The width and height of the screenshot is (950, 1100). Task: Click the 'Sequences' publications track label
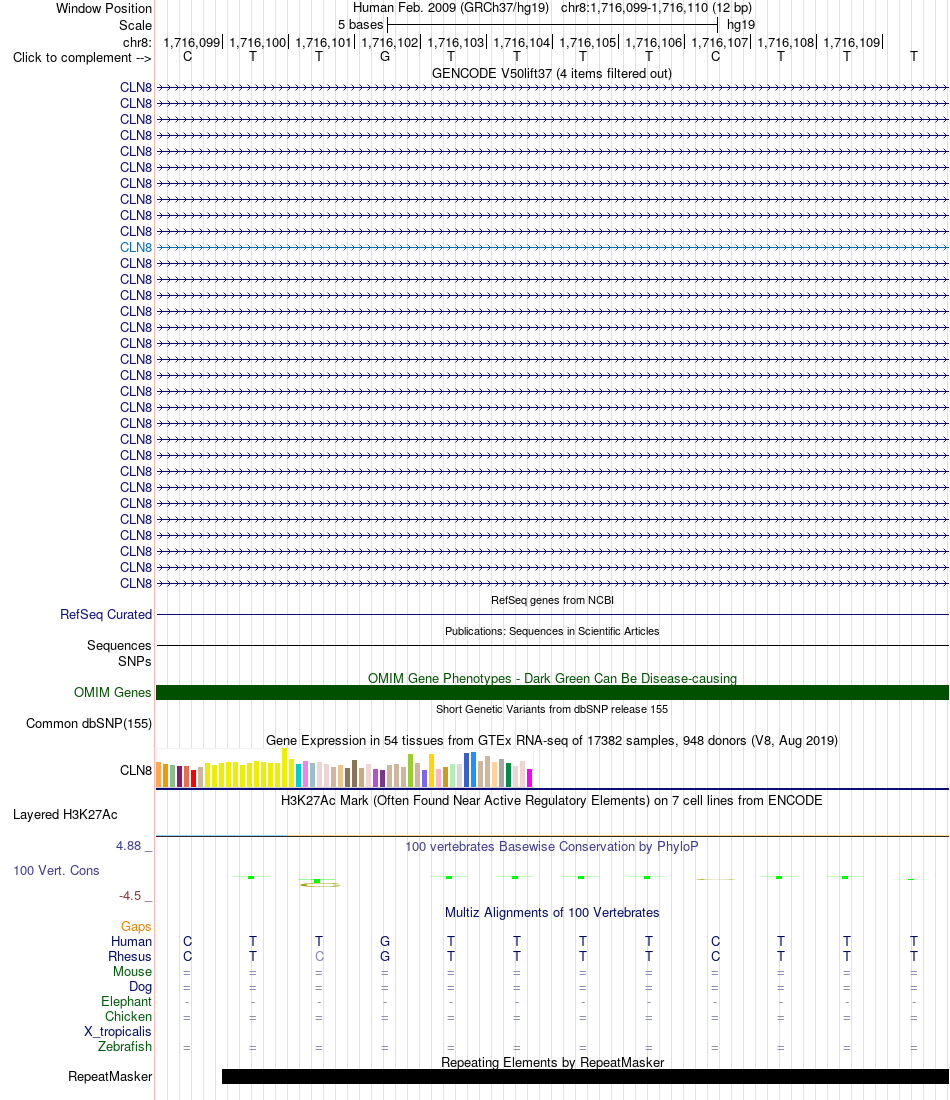coord(119,645)
